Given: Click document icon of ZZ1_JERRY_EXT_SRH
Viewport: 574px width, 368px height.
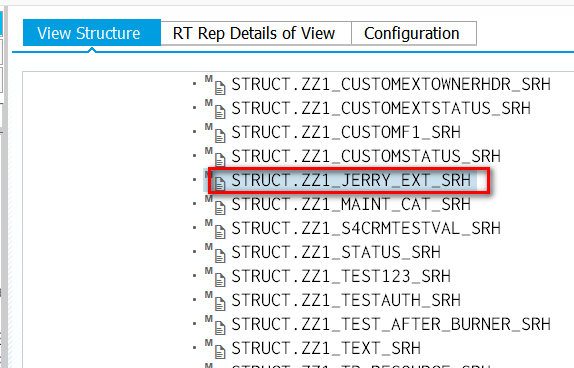Looking at the screenshot, I should (x=220, y=183).
